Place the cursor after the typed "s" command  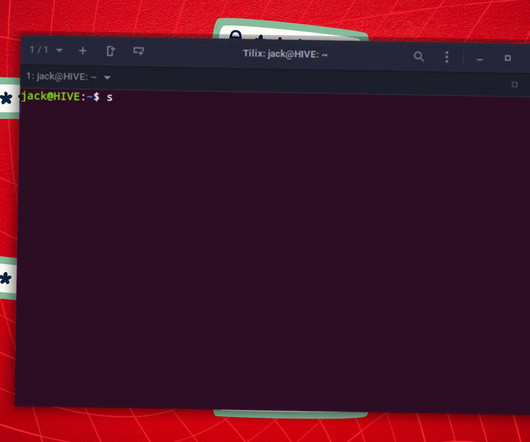click(x=114, y=97)
